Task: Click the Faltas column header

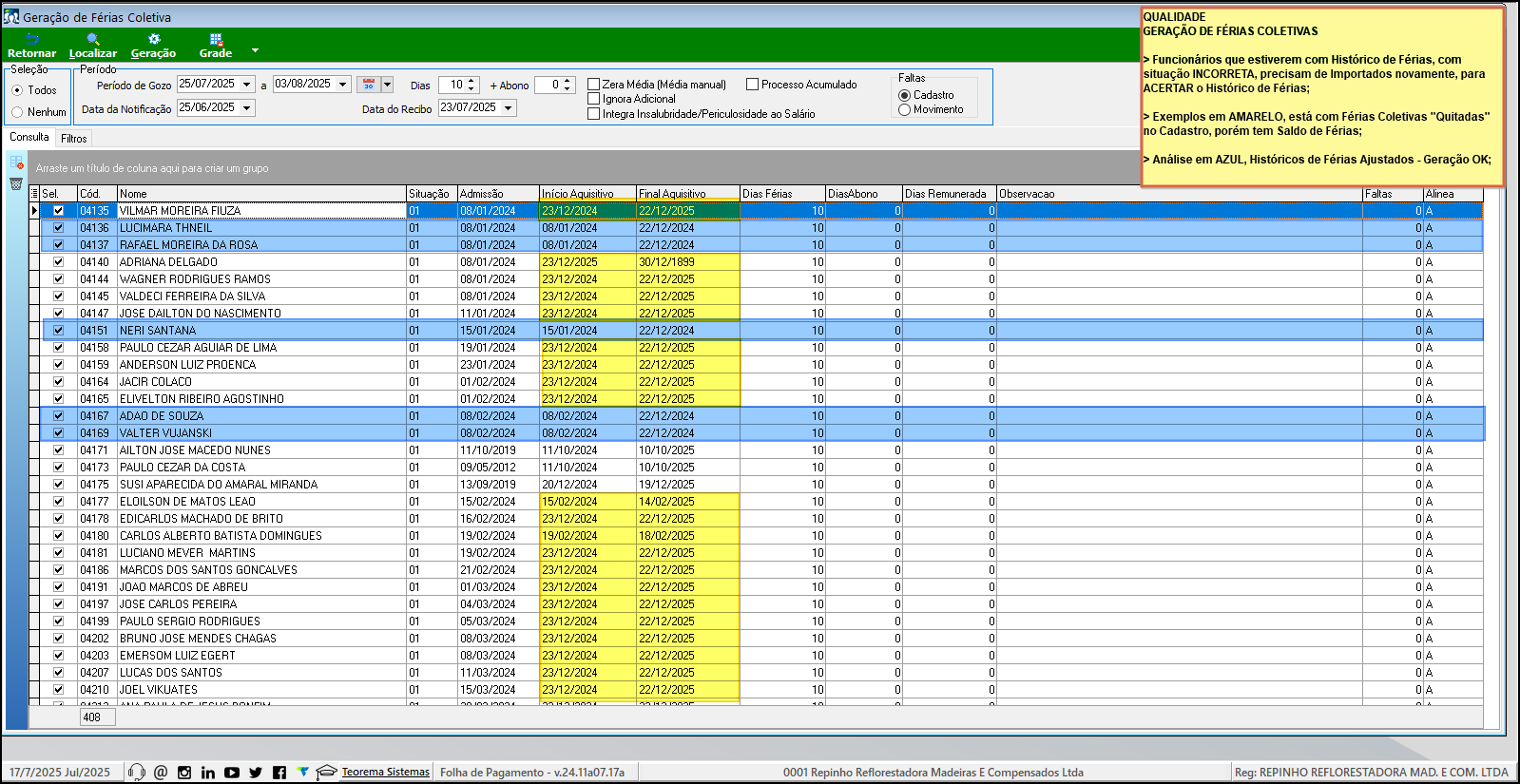Action: pyautogui.click(x=1393, y=194)
